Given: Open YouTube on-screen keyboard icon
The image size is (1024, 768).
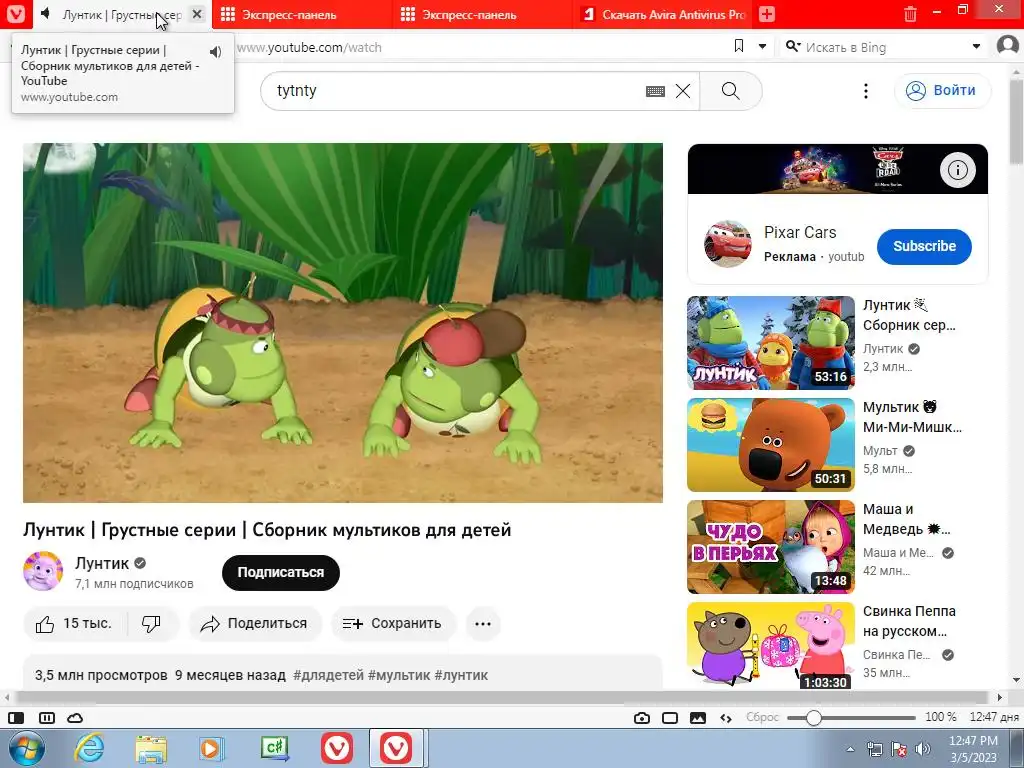Looking at the screenshot, I should pyautogui.click(x=655, y=91).
